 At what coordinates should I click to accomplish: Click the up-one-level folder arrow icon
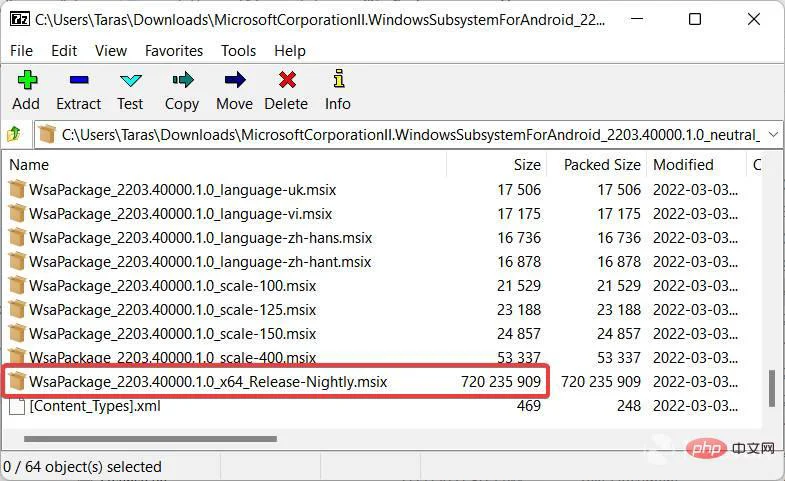click(x=14, y=134)
